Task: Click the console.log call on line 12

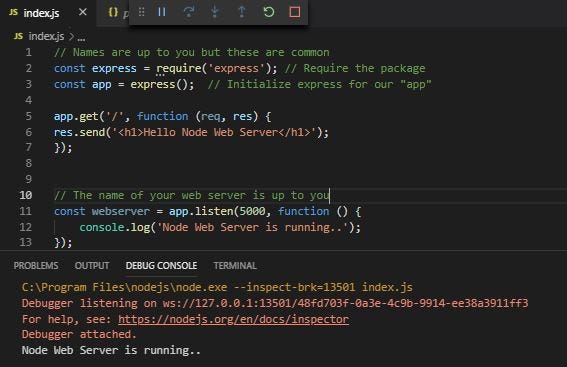Action: [115, 227]
